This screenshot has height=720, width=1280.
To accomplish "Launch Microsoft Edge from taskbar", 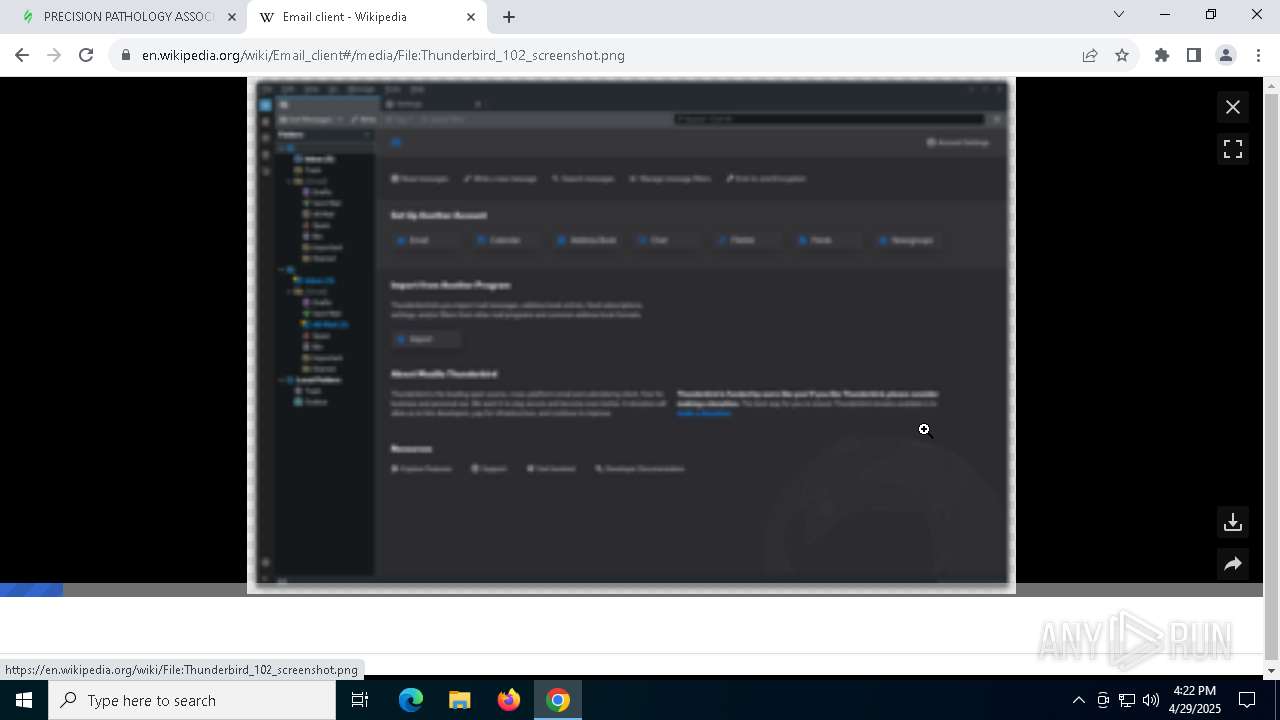I will [x=411, y=700].
